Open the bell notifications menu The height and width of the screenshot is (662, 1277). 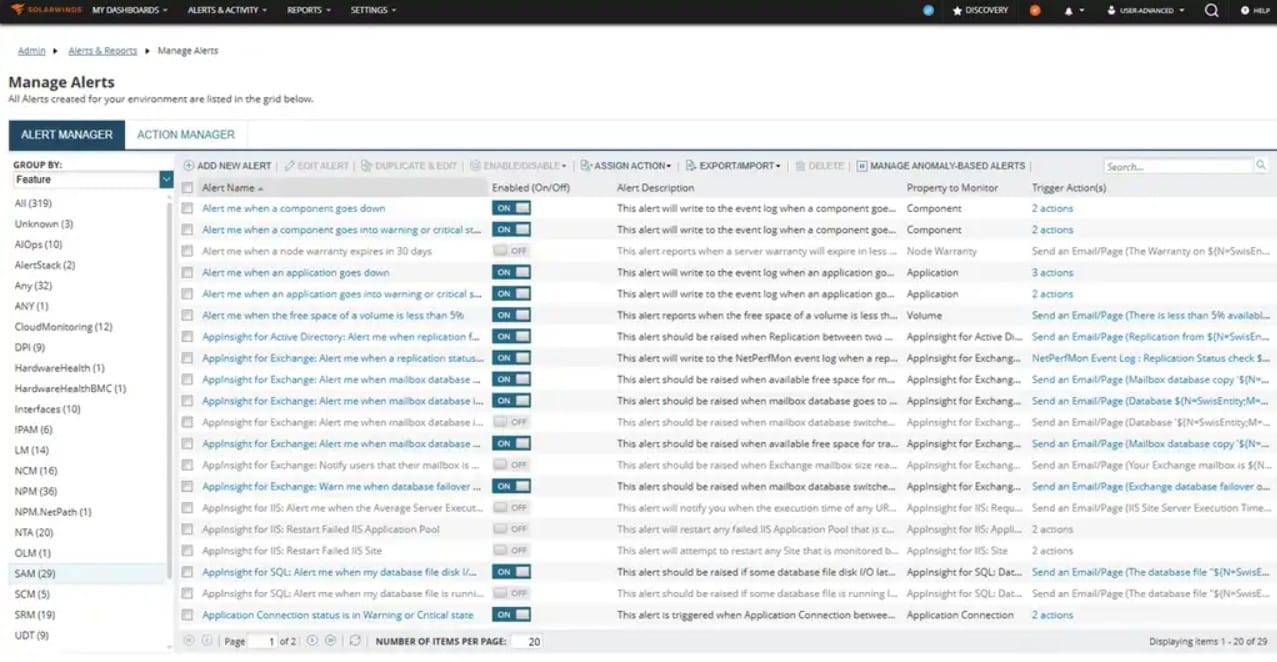pos(1074,10)
